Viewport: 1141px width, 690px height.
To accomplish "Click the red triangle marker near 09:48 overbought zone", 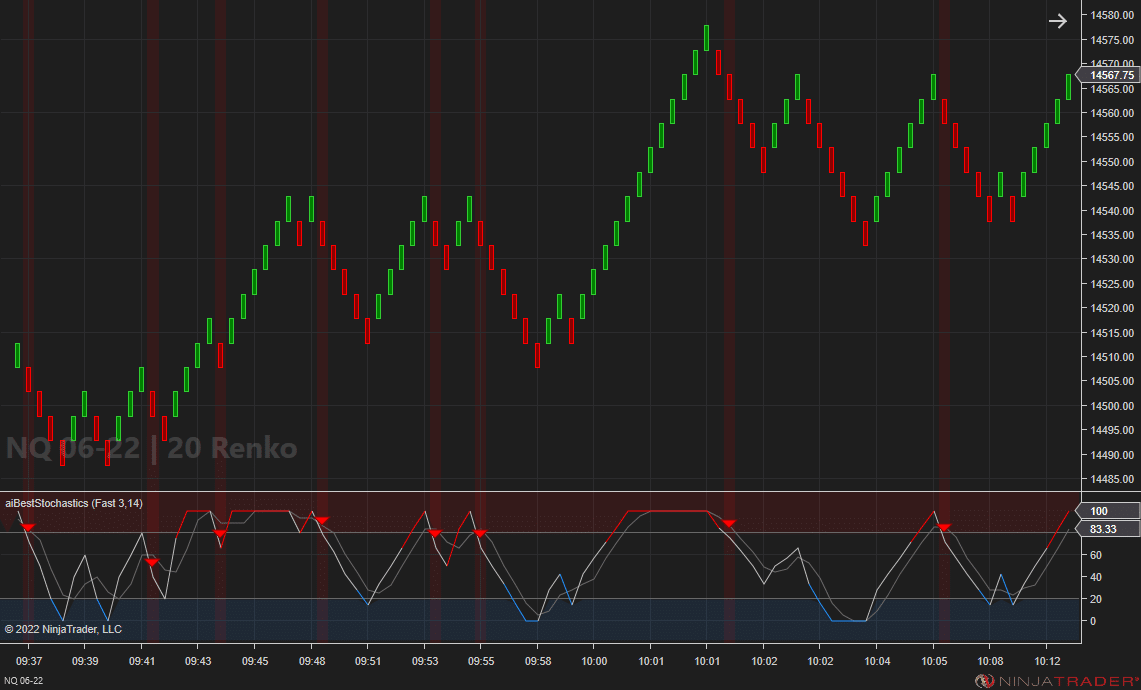I will coord(320,520).
